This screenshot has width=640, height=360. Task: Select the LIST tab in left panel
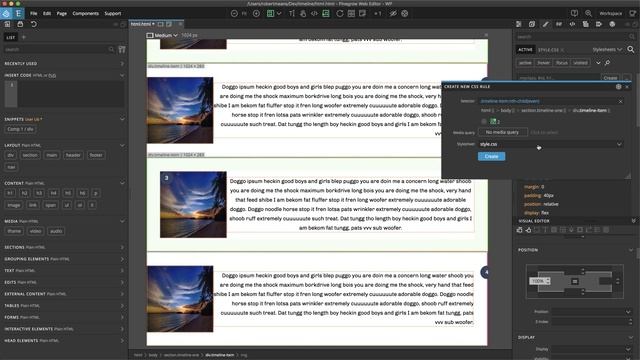11,37
